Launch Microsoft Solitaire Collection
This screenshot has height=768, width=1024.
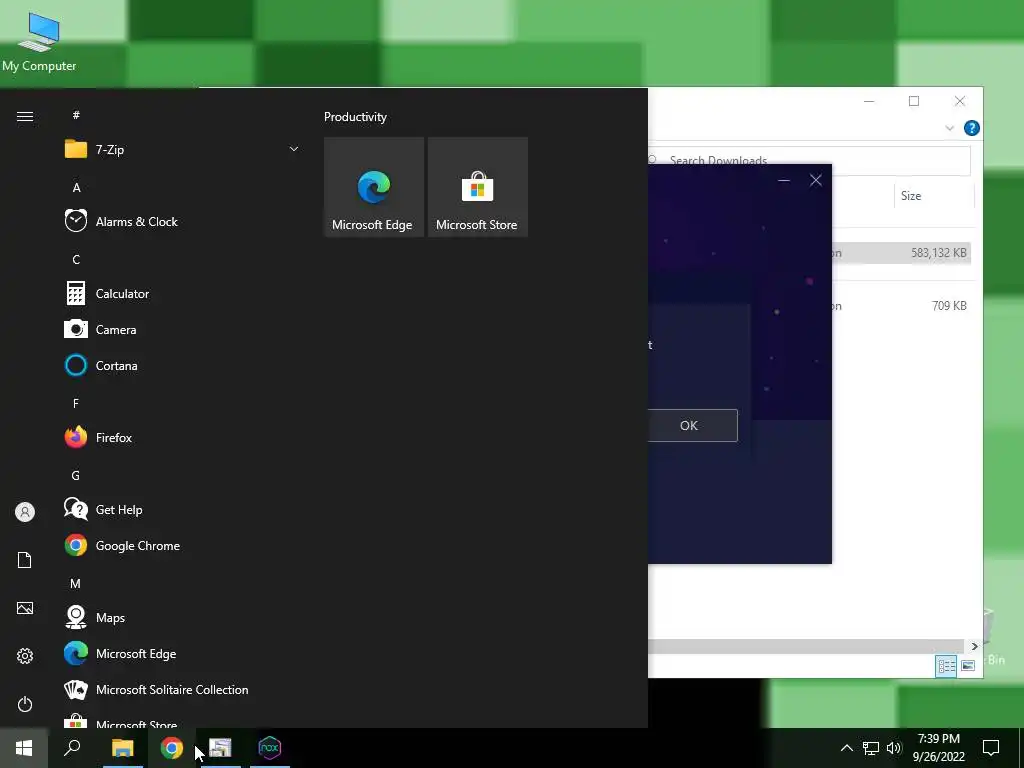click(181, 690)
